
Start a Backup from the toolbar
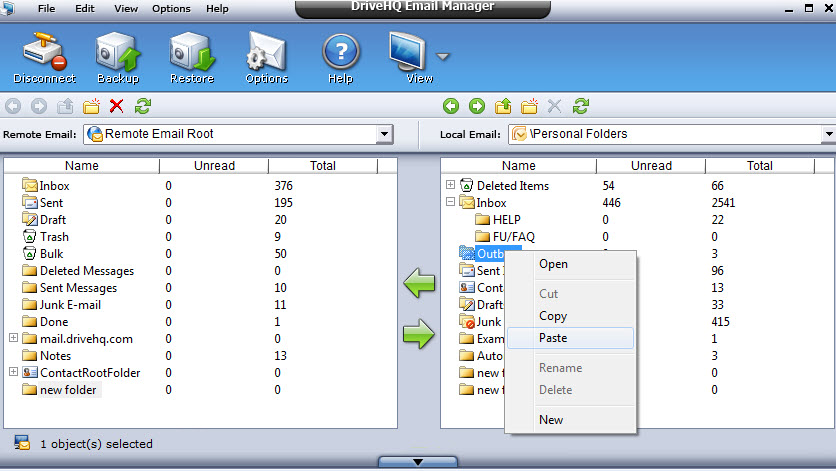click(118, 58)
